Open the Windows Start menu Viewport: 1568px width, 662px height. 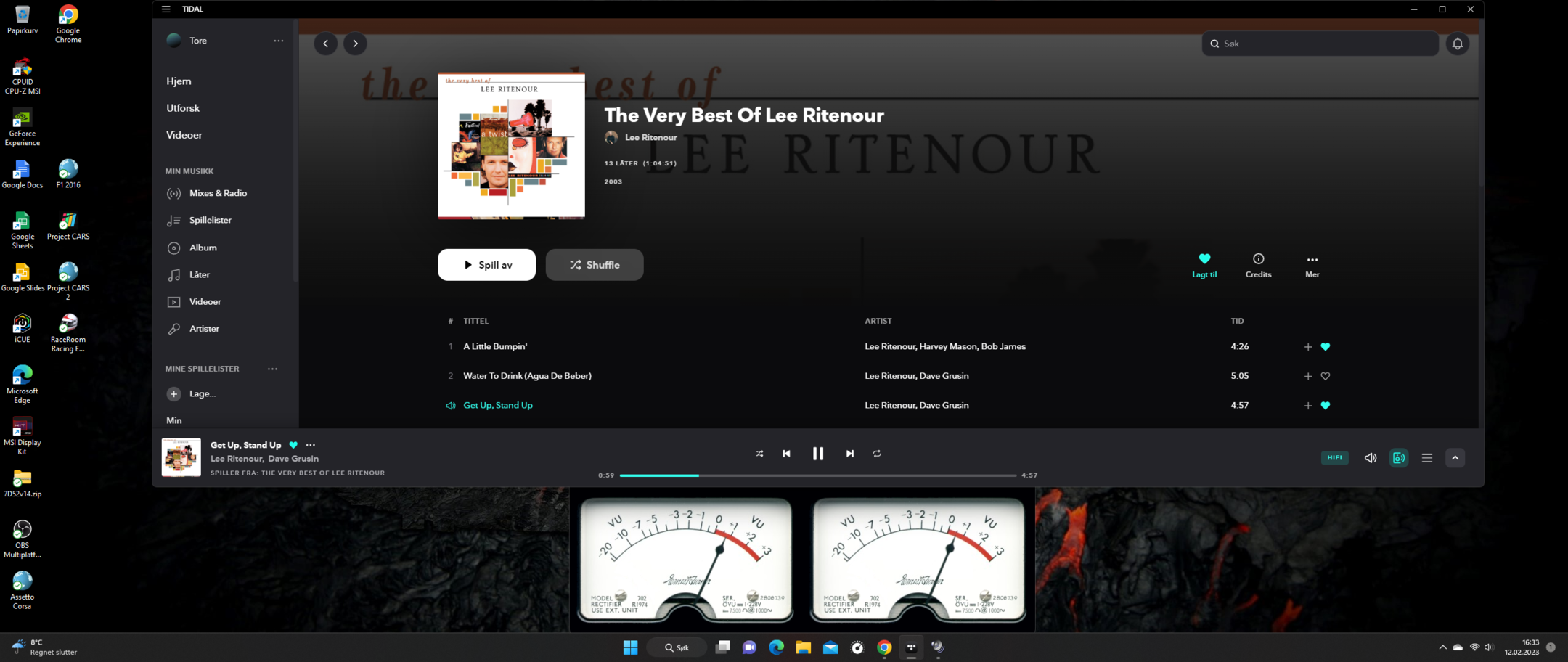(630, 647)
